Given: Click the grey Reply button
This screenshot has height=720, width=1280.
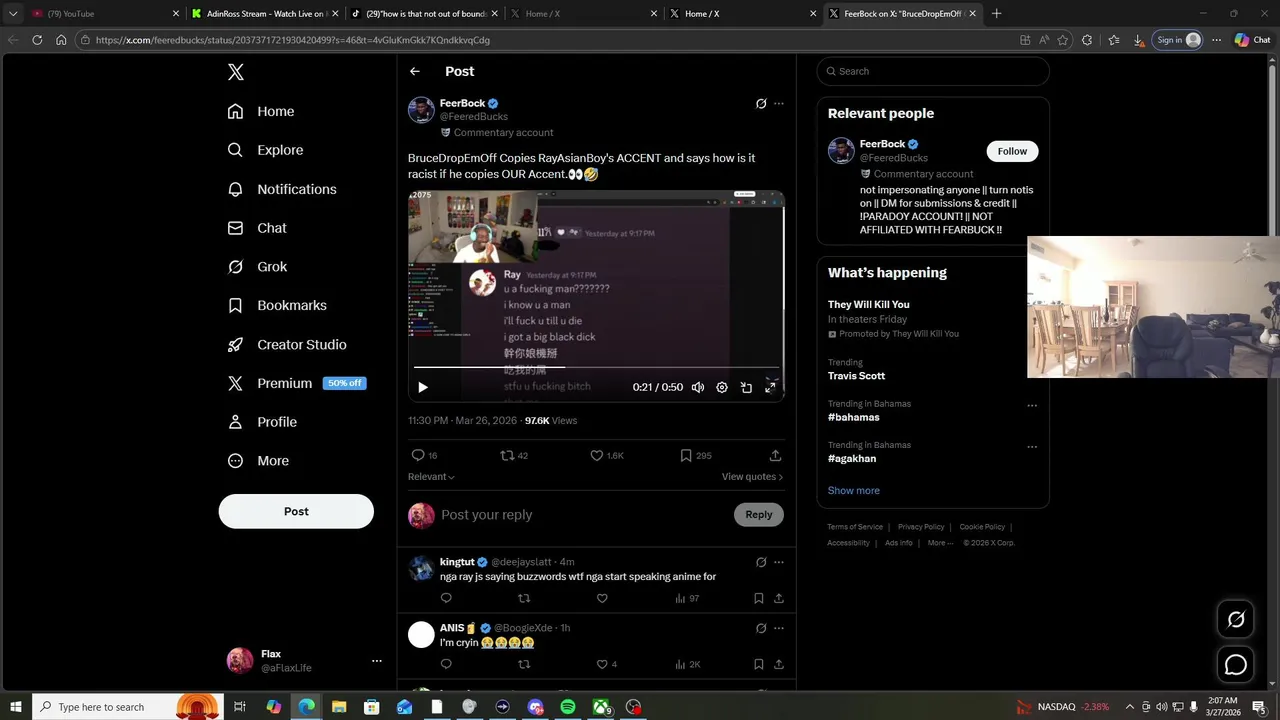Looking at the screenshot, I should (x=759, y=515).
